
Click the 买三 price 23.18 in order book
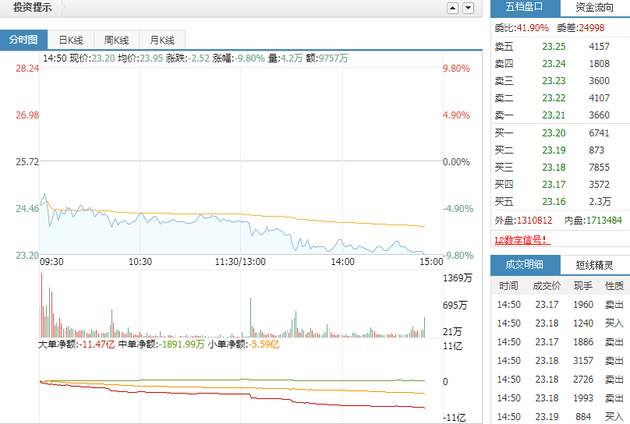click(x=554, y=167)
